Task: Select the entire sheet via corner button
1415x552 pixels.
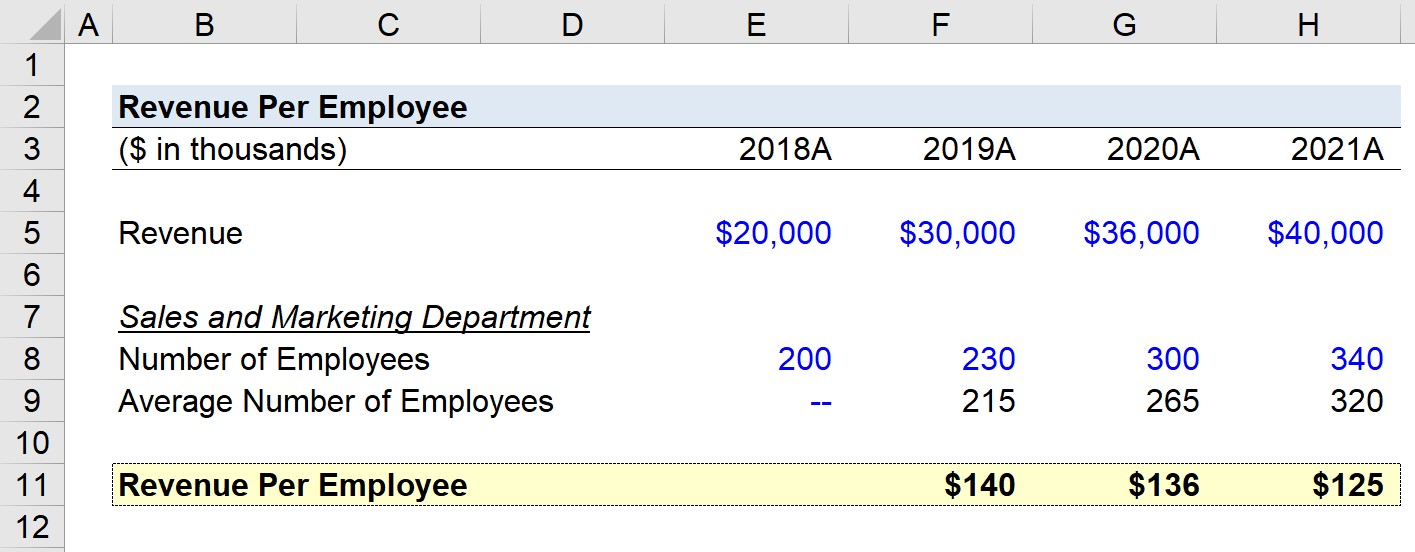Action: tap(32, 22)
